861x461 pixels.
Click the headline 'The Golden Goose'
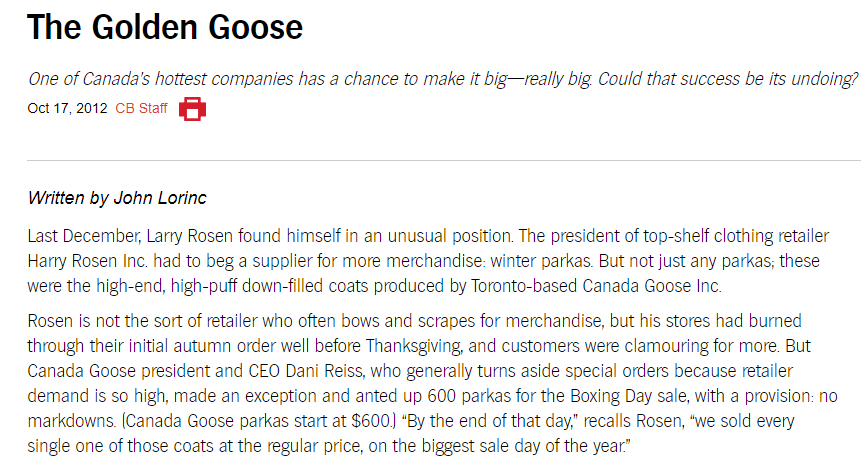pos(165,27)
